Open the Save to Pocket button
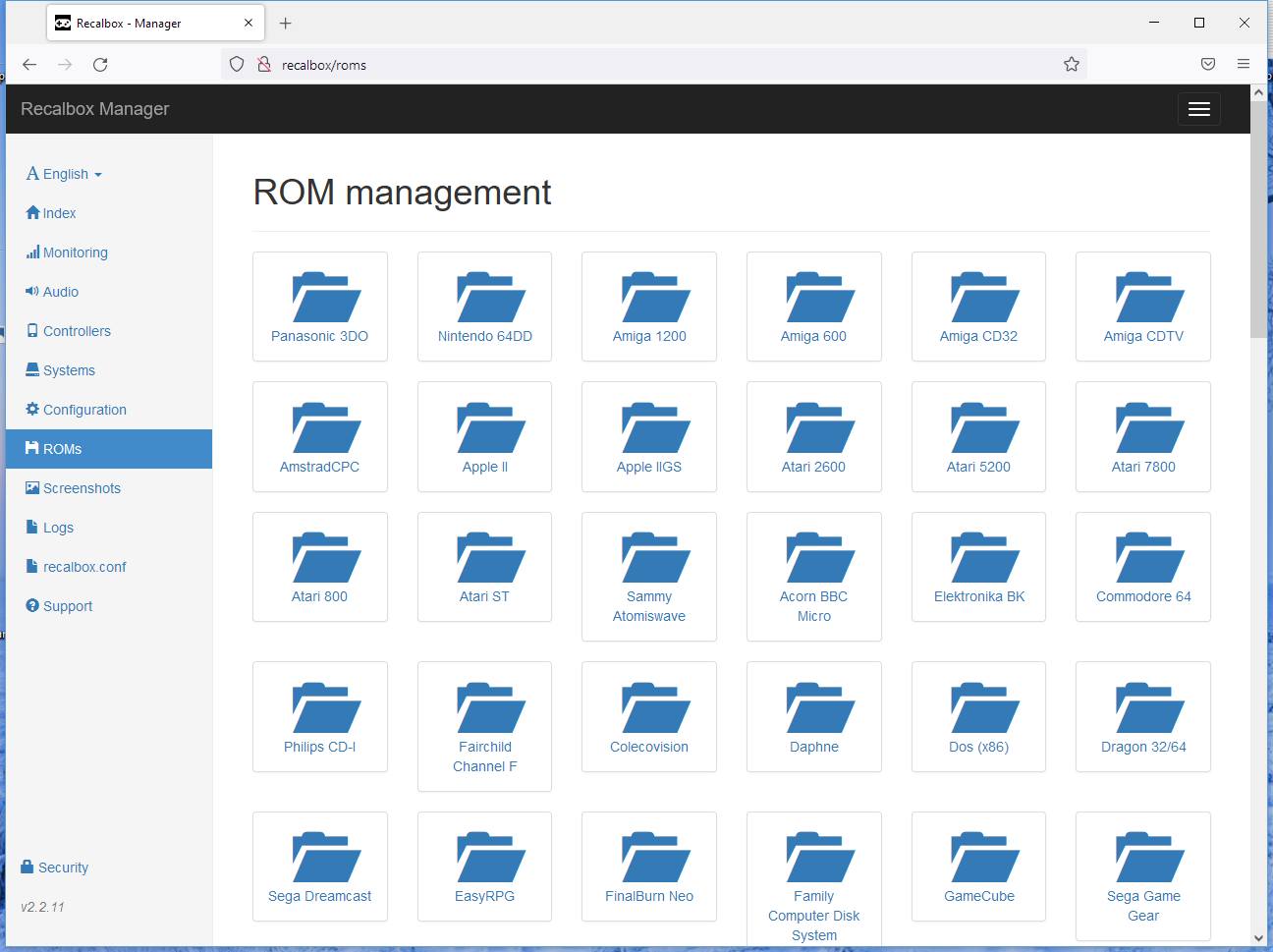This screenshot has height=952, width=1273. [x=1208, y=65]
